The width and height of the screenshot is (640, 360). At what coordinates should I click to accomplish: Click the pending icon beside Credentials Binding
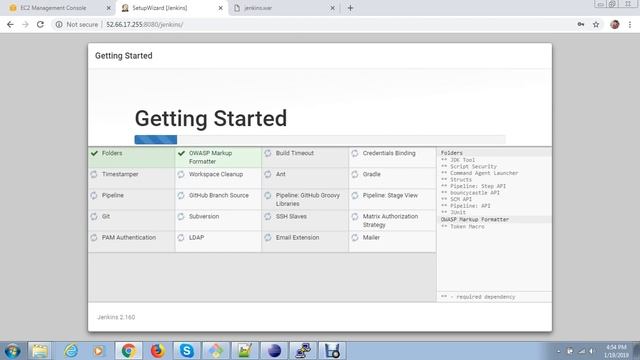coord(355,153)
